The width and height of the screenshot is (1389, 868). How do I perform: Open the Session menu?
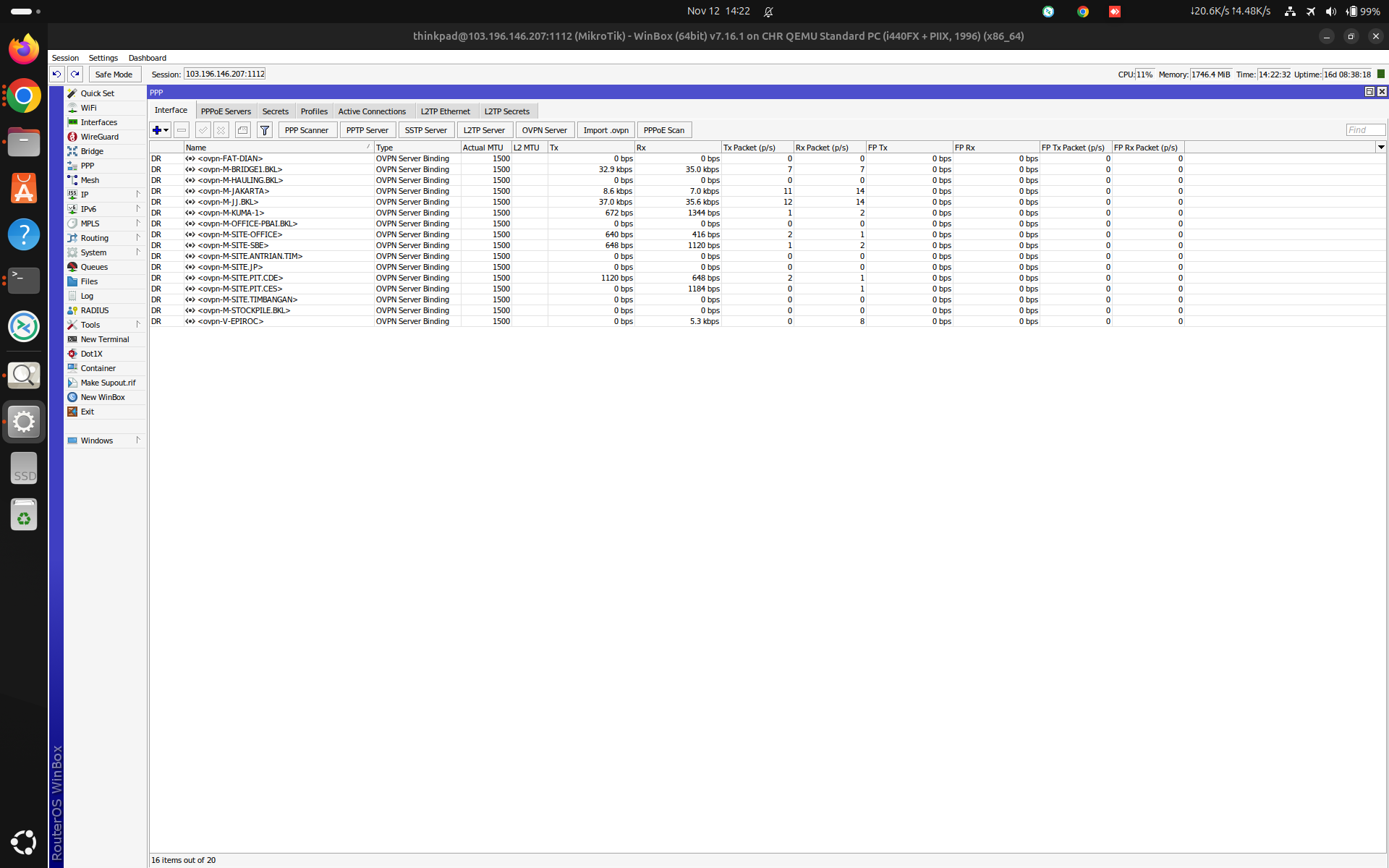pos(65,58)
